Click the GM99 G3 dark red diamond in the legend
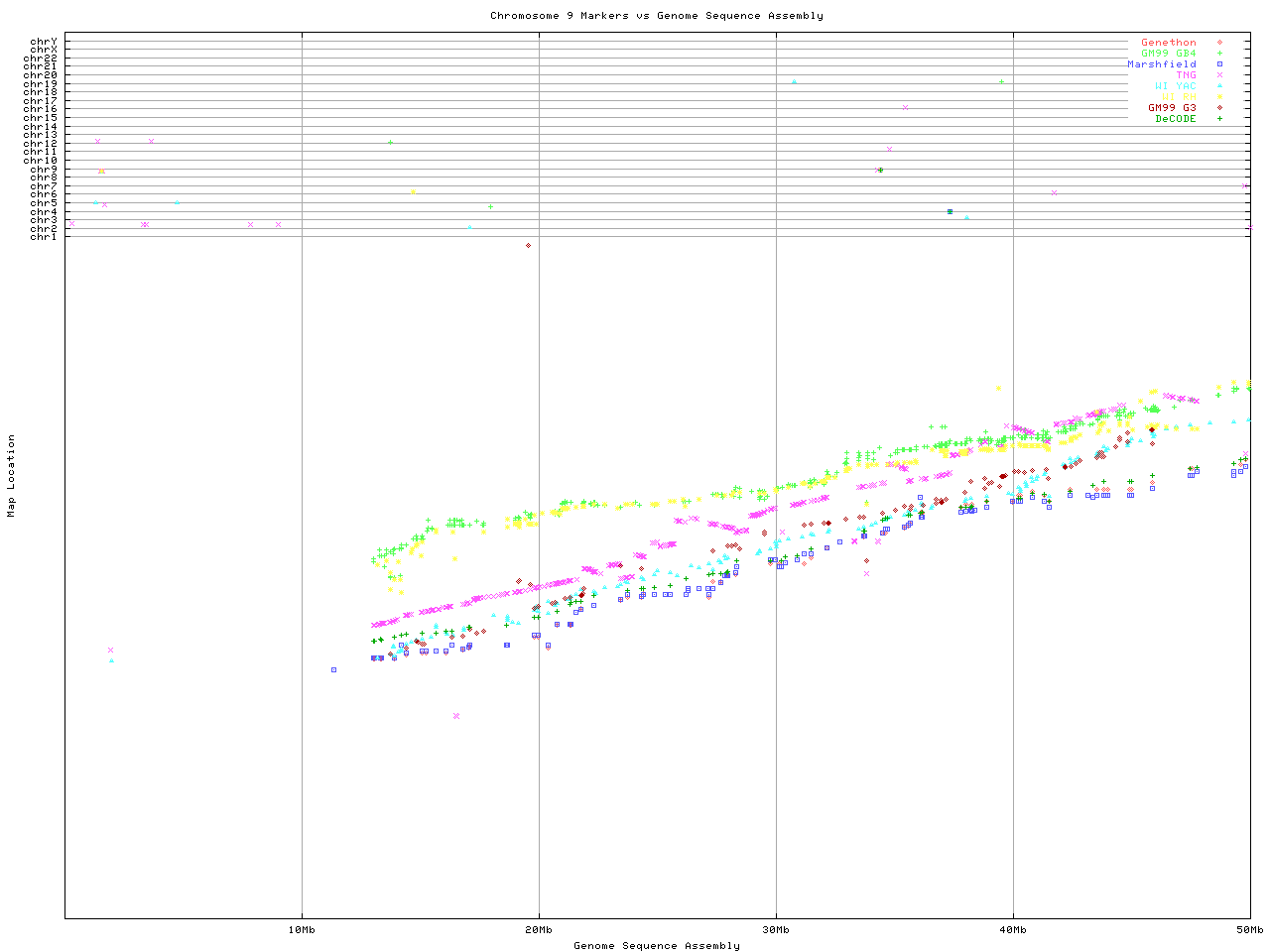 point(1219,108)
